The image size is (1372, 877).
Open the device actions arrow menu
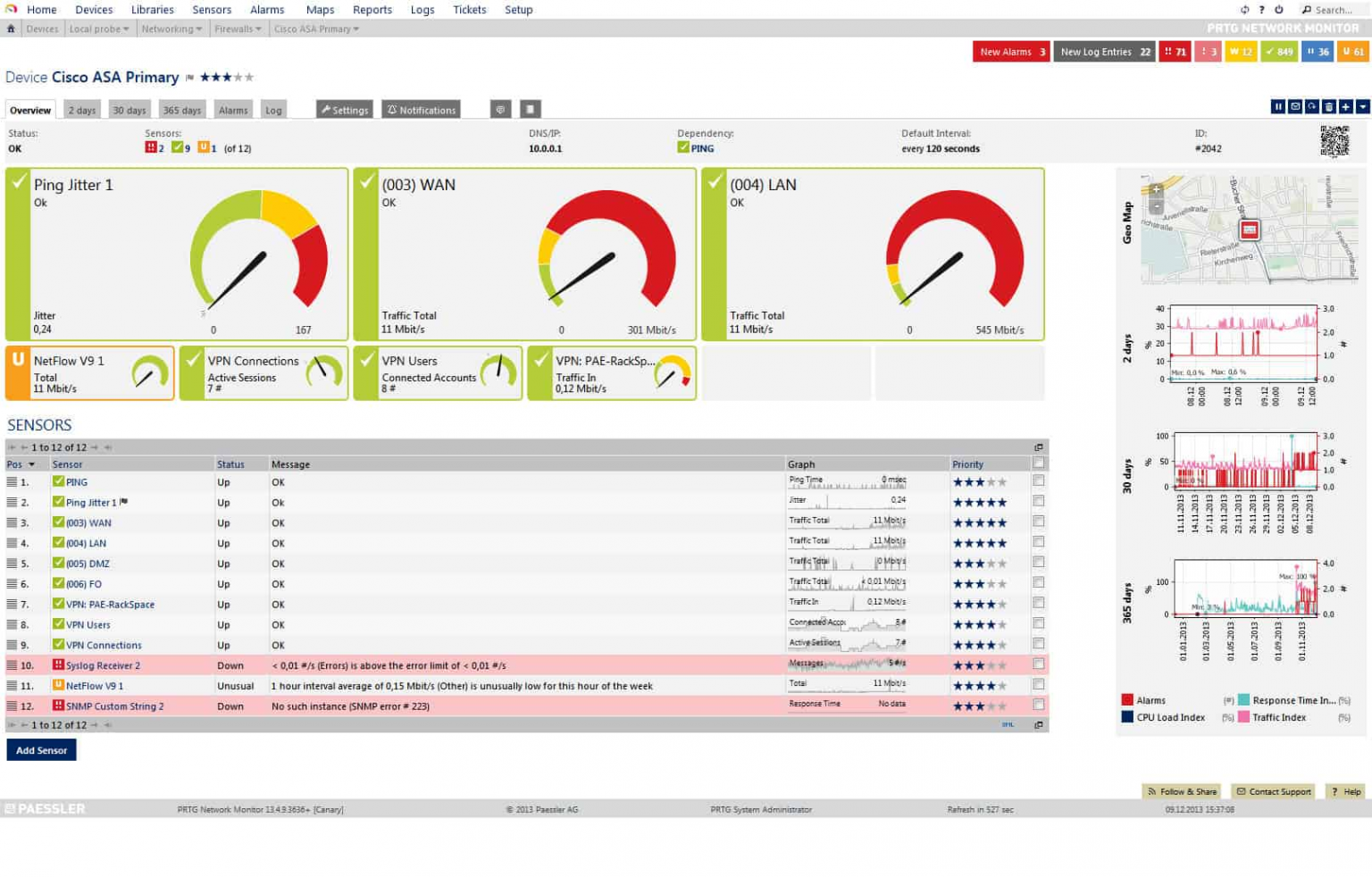1364,106
